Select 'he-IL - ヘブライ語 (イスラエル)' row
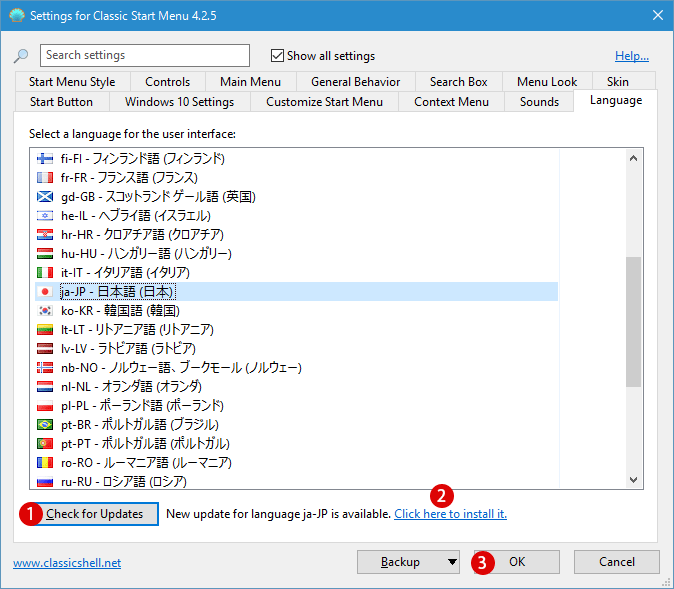 [297, 215]
